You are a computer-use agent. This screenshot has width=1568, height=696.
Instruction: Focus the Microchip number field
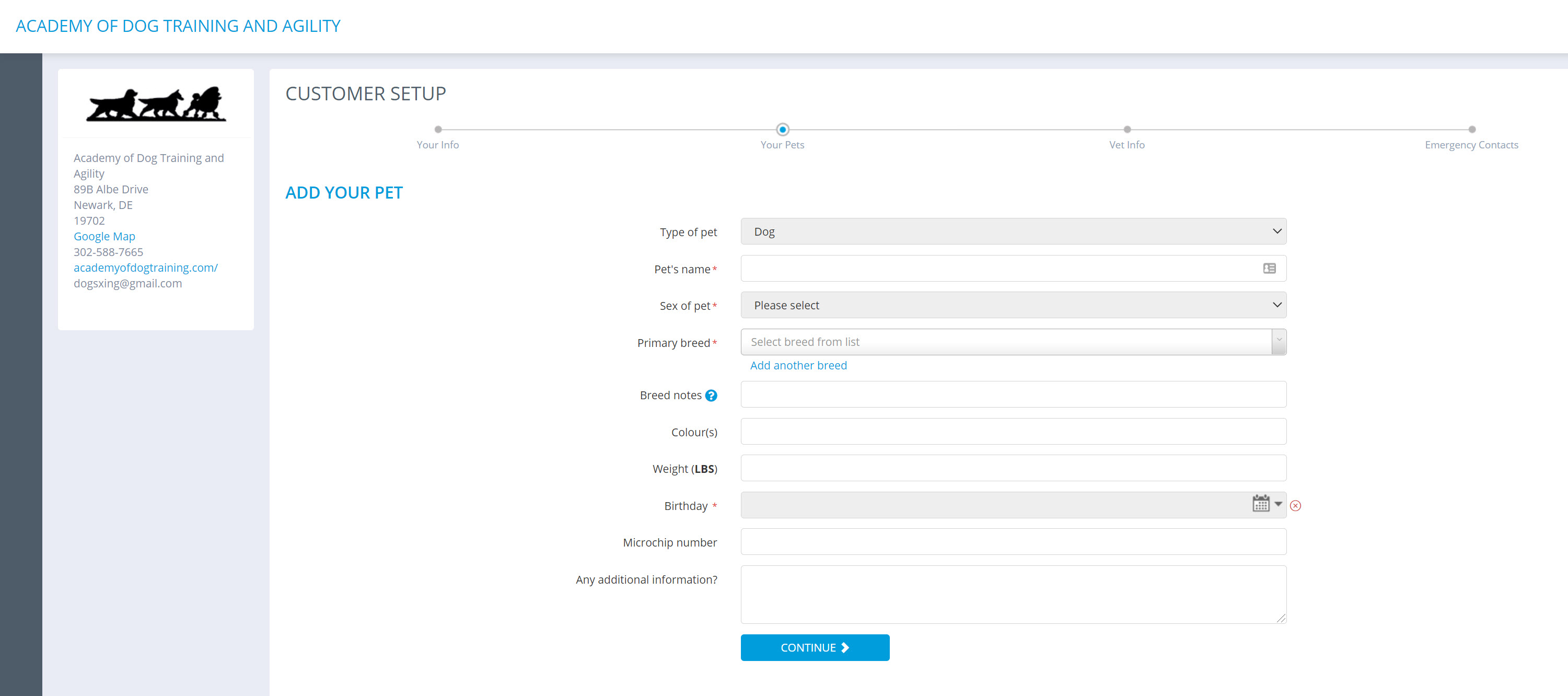pyautogui.click(x=1013, y=542)
